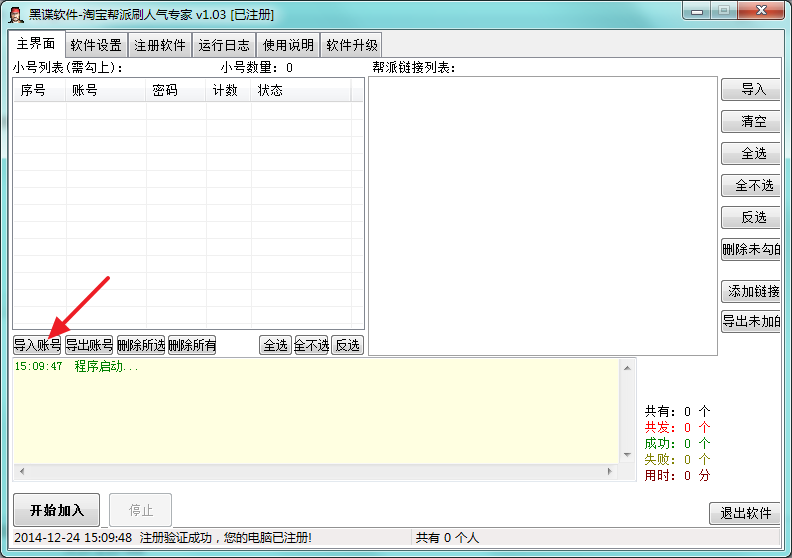Click the 开始加入 button
Viewport: 792px width, 558px height.
click(x=57, y=510)
